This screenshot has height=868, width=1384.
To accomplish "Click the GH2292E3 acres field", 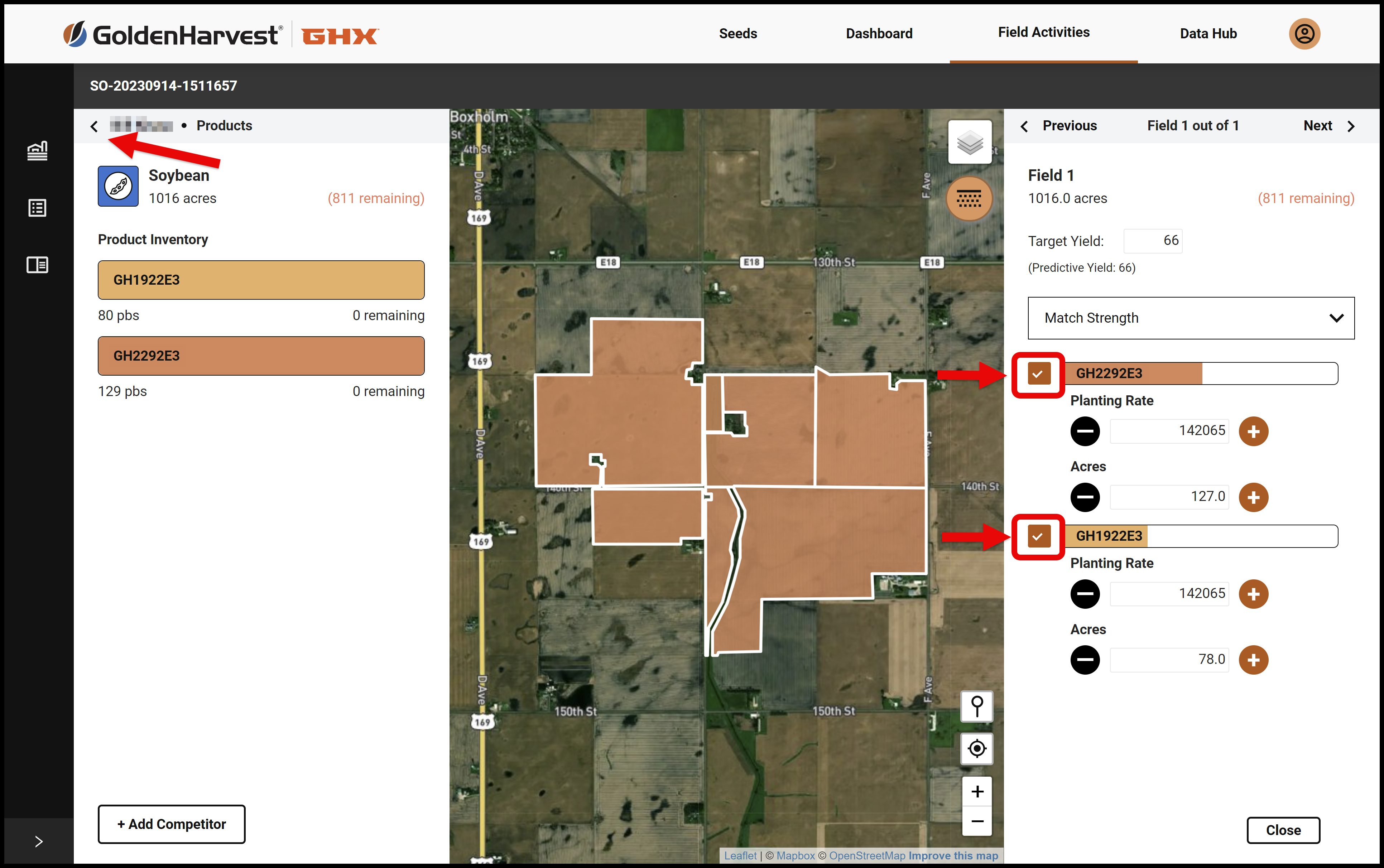I will click(x=1169, y=497).
